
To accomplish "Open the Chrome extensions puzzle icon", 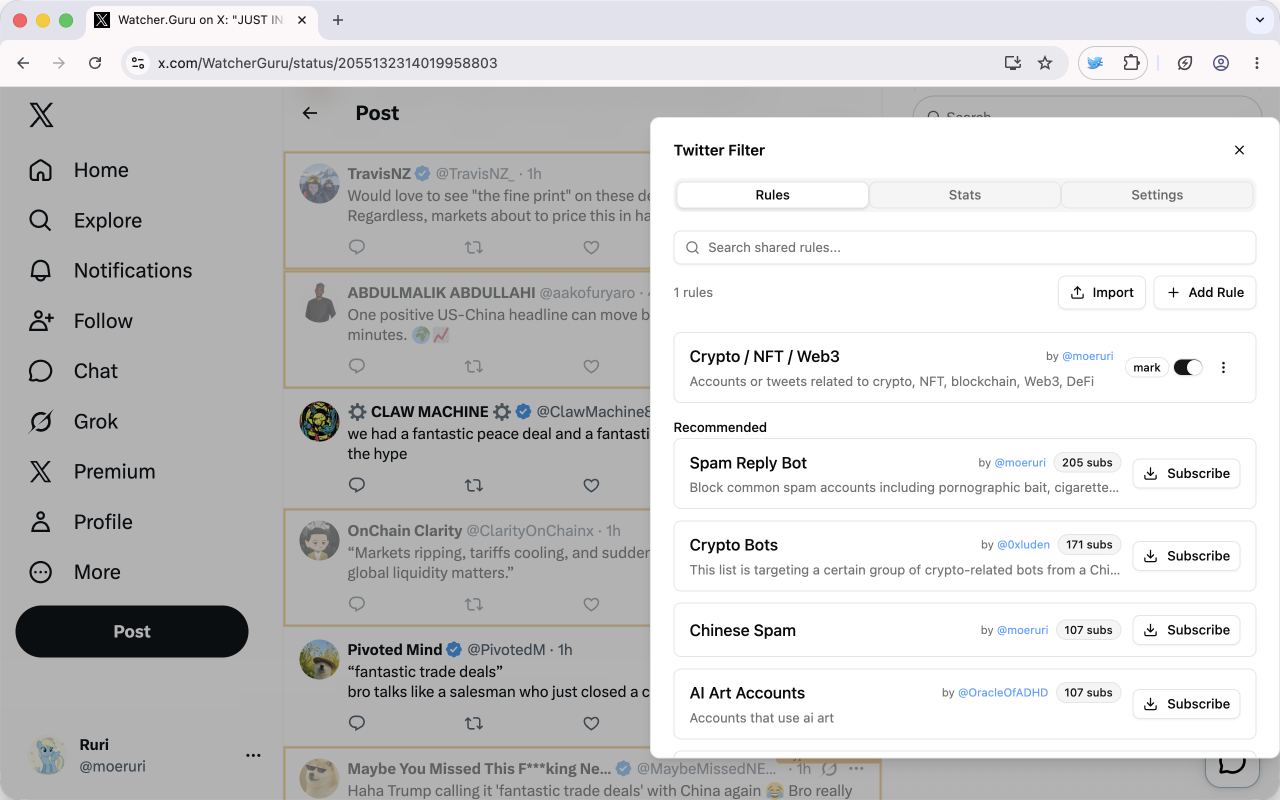I will pyautogui.click(x=1131, y=63).
